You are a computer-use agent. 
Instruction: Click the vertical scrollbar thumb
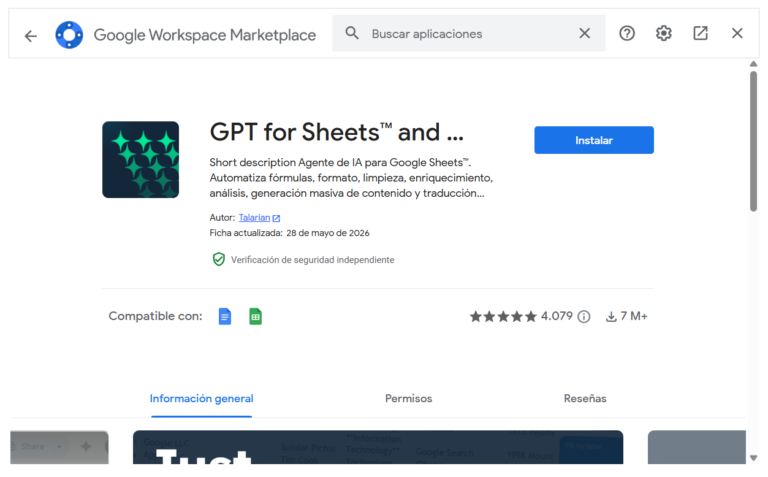point(753,141)
